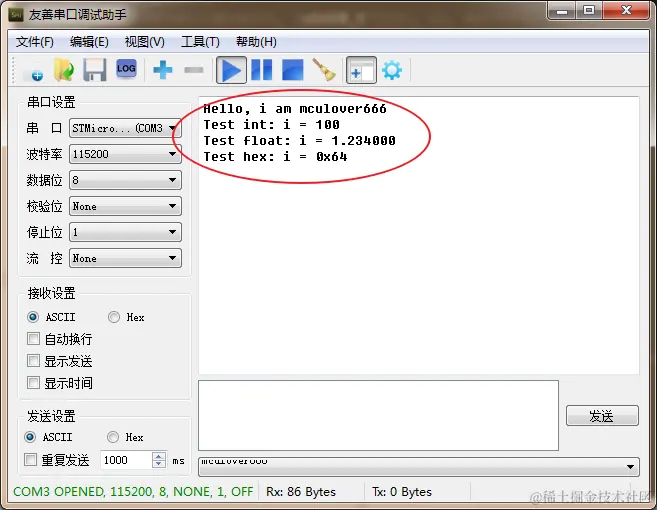Click the grey minus toolbar icon
The width and height of the screenshot is (657, 510).
[x=194, y=70]
